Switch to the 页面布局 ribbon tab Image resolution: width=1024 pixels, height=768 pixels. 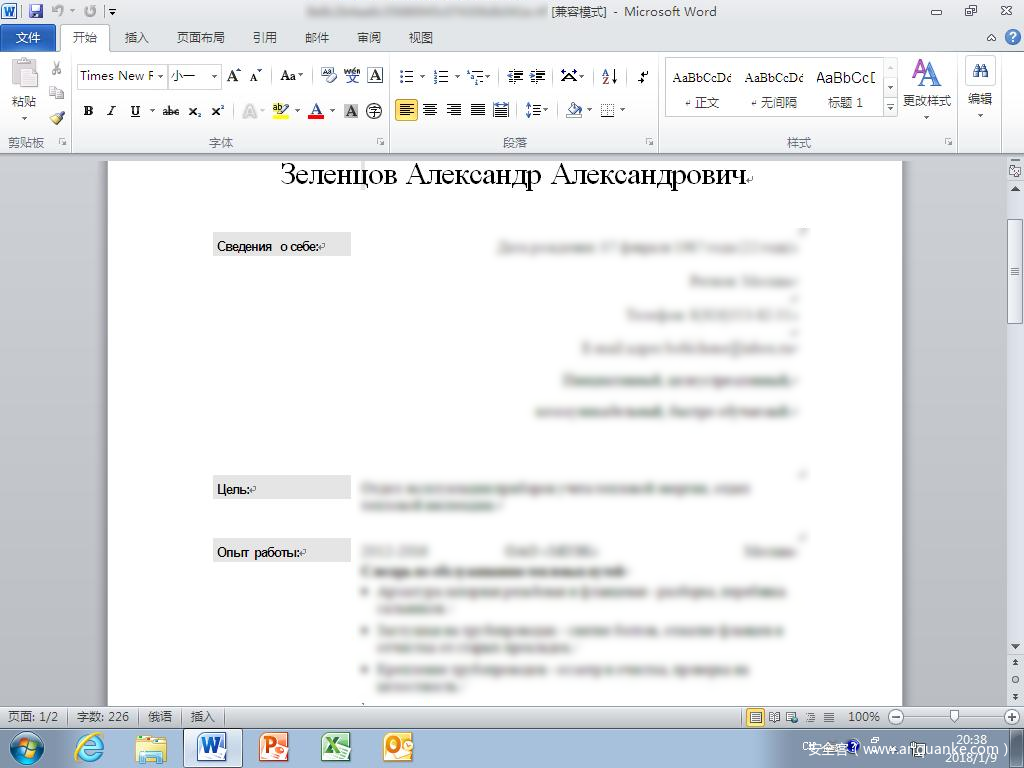point(200,38)
